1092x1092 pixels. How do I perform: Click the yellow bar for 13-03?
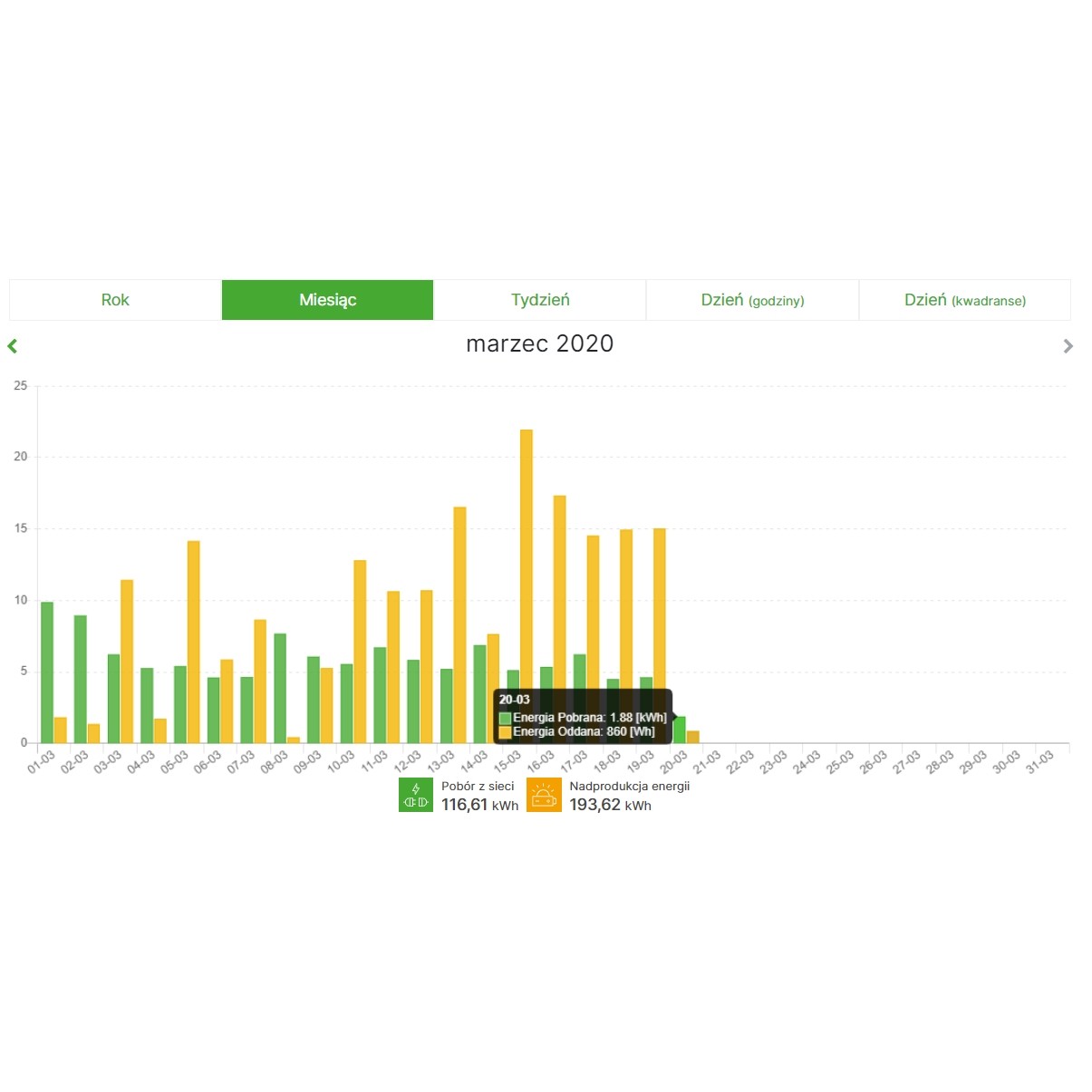(460, 625)
